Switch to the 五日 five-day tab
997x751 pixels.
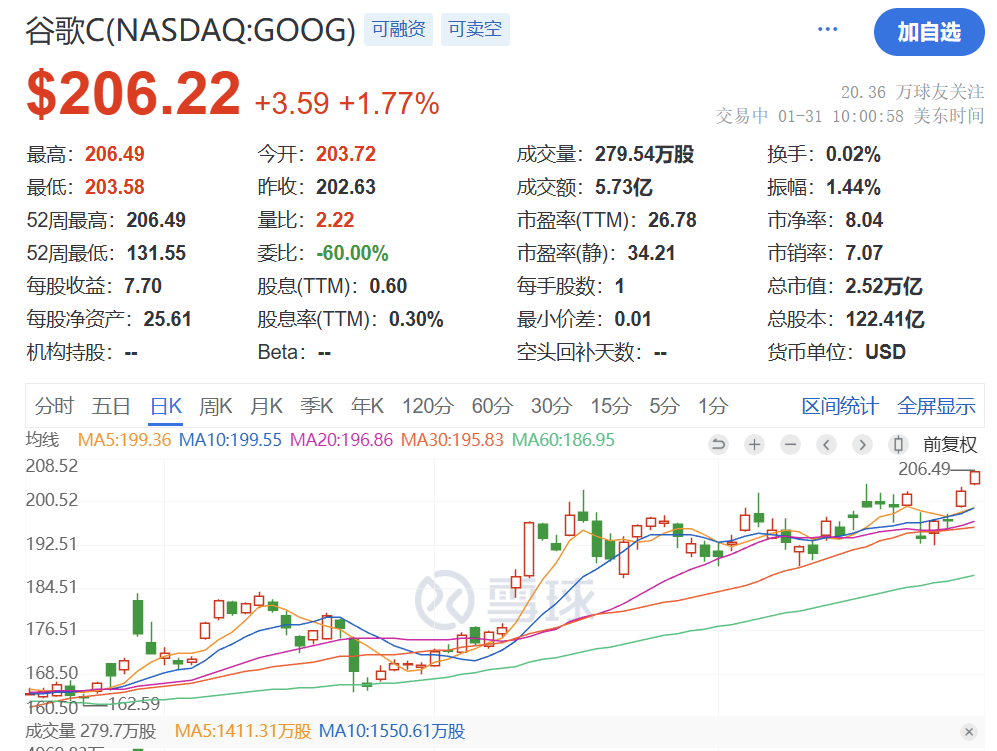111,406
